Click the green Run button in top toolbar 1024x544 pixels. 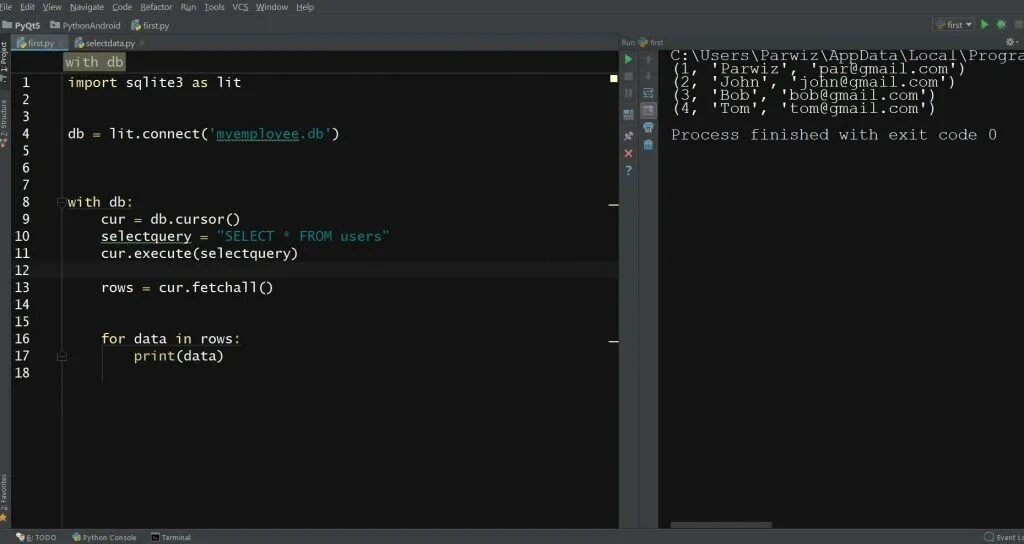(x=985, y=25)
